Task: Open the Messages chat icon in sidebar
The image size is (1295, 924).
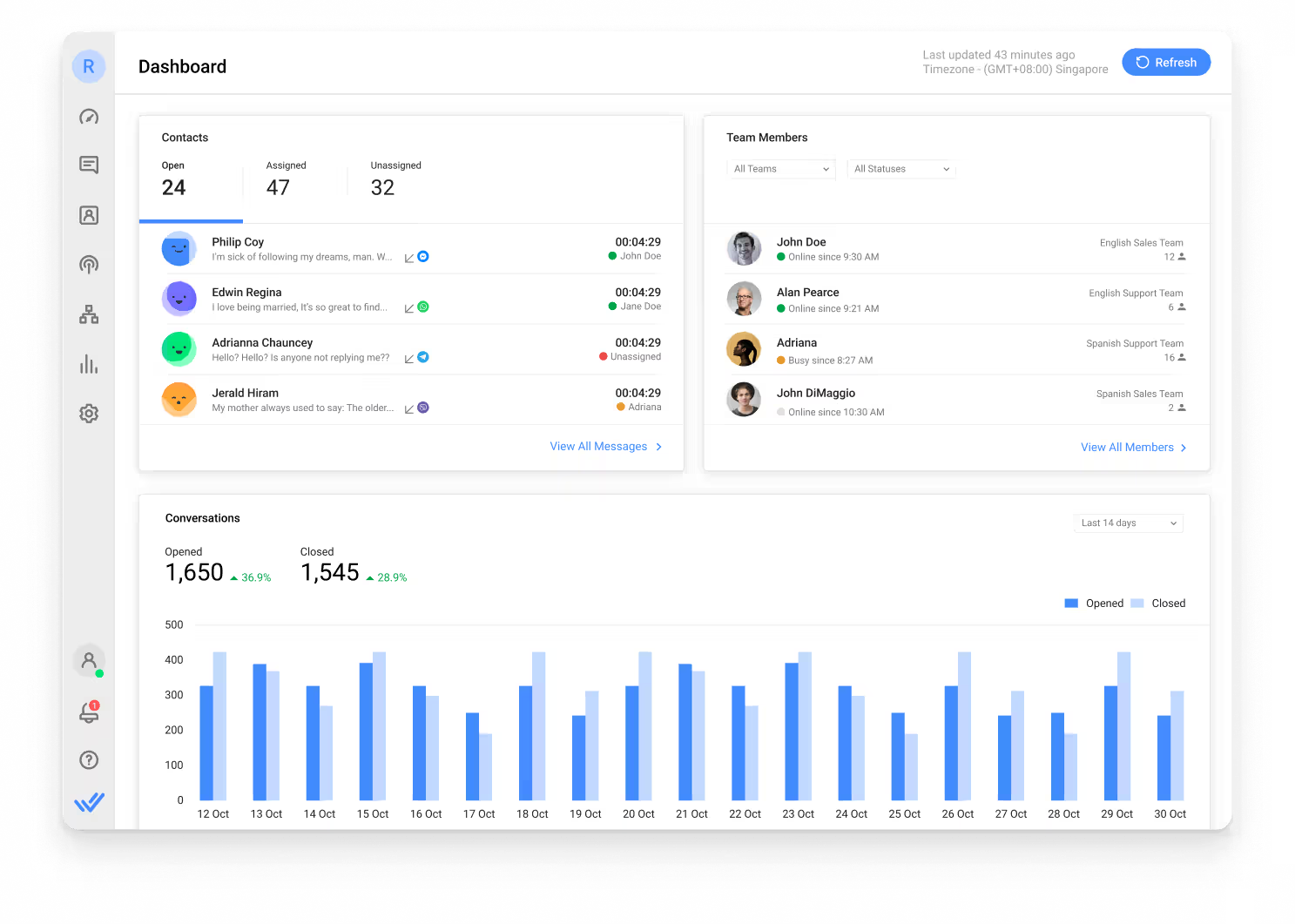Action: 89,165
